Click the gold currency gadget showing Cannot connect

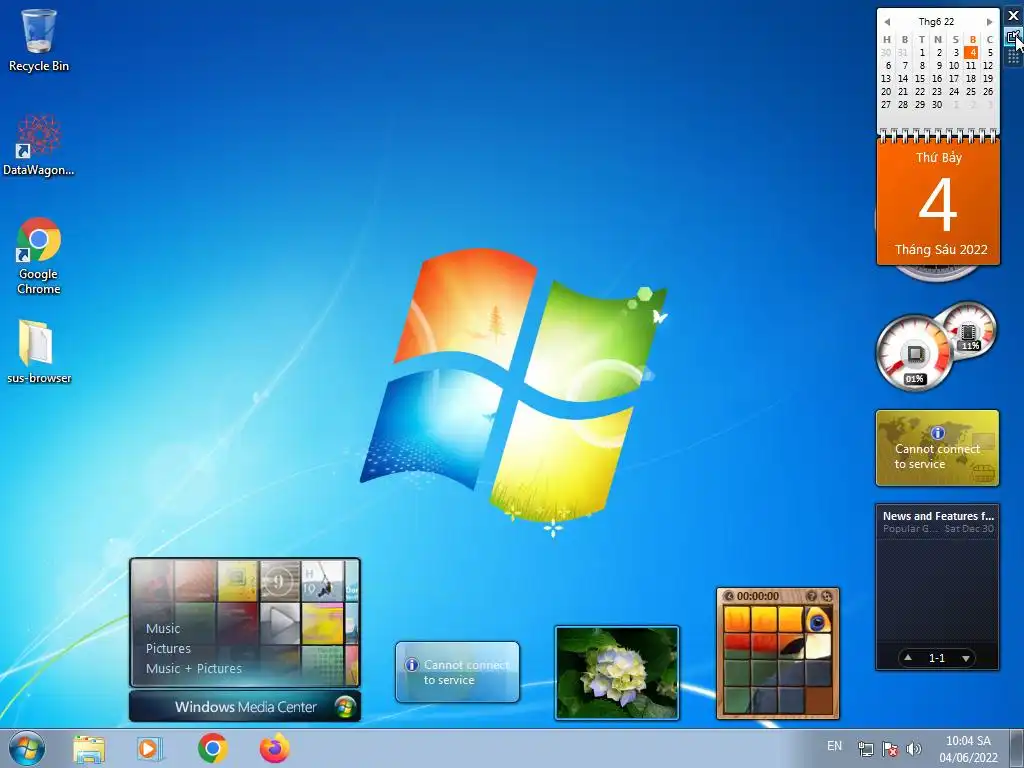[937, 448]
